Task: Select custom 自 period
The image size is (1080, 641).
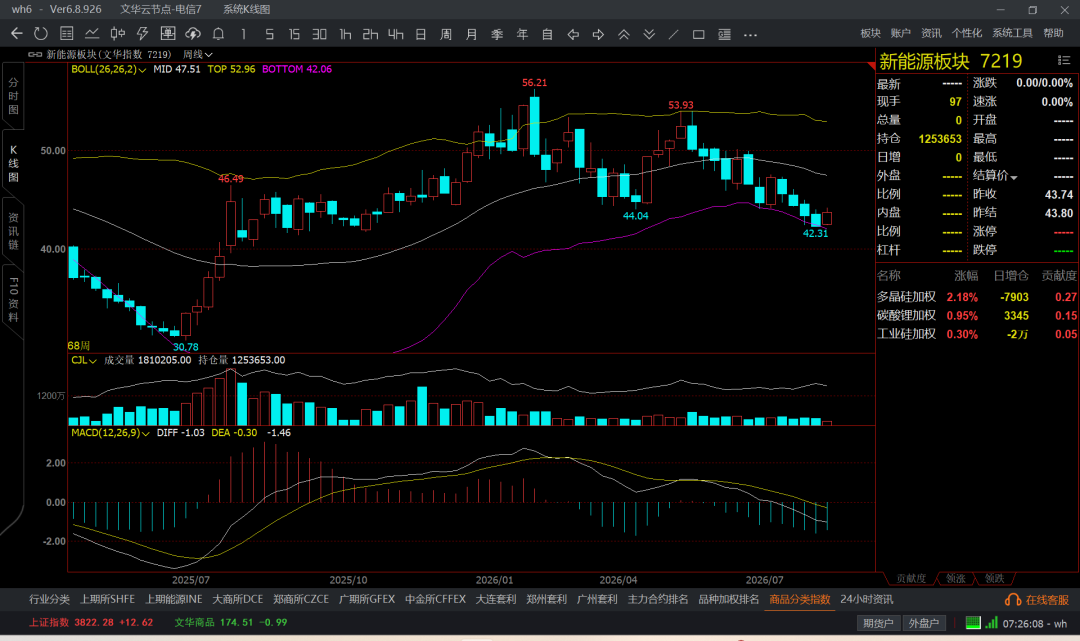Action: point(548,34)
